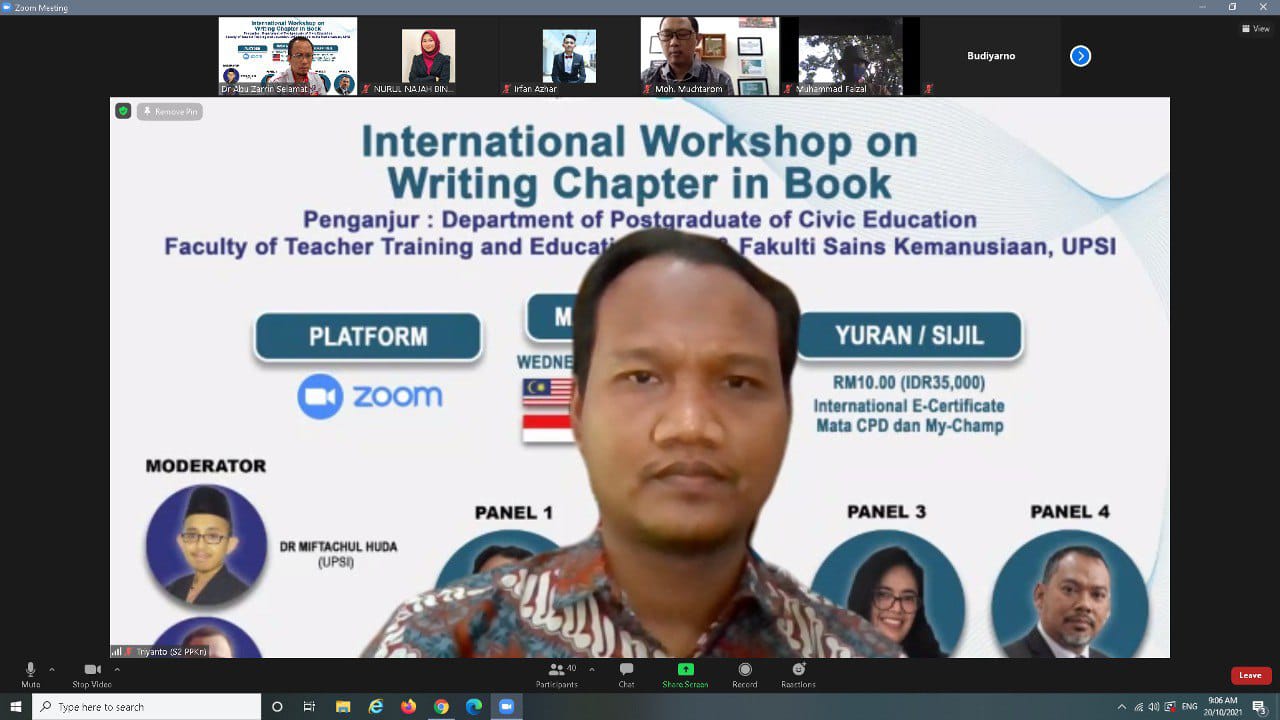
Task: Click Remove Pin on the pinned video
Action: click(170, 112)
